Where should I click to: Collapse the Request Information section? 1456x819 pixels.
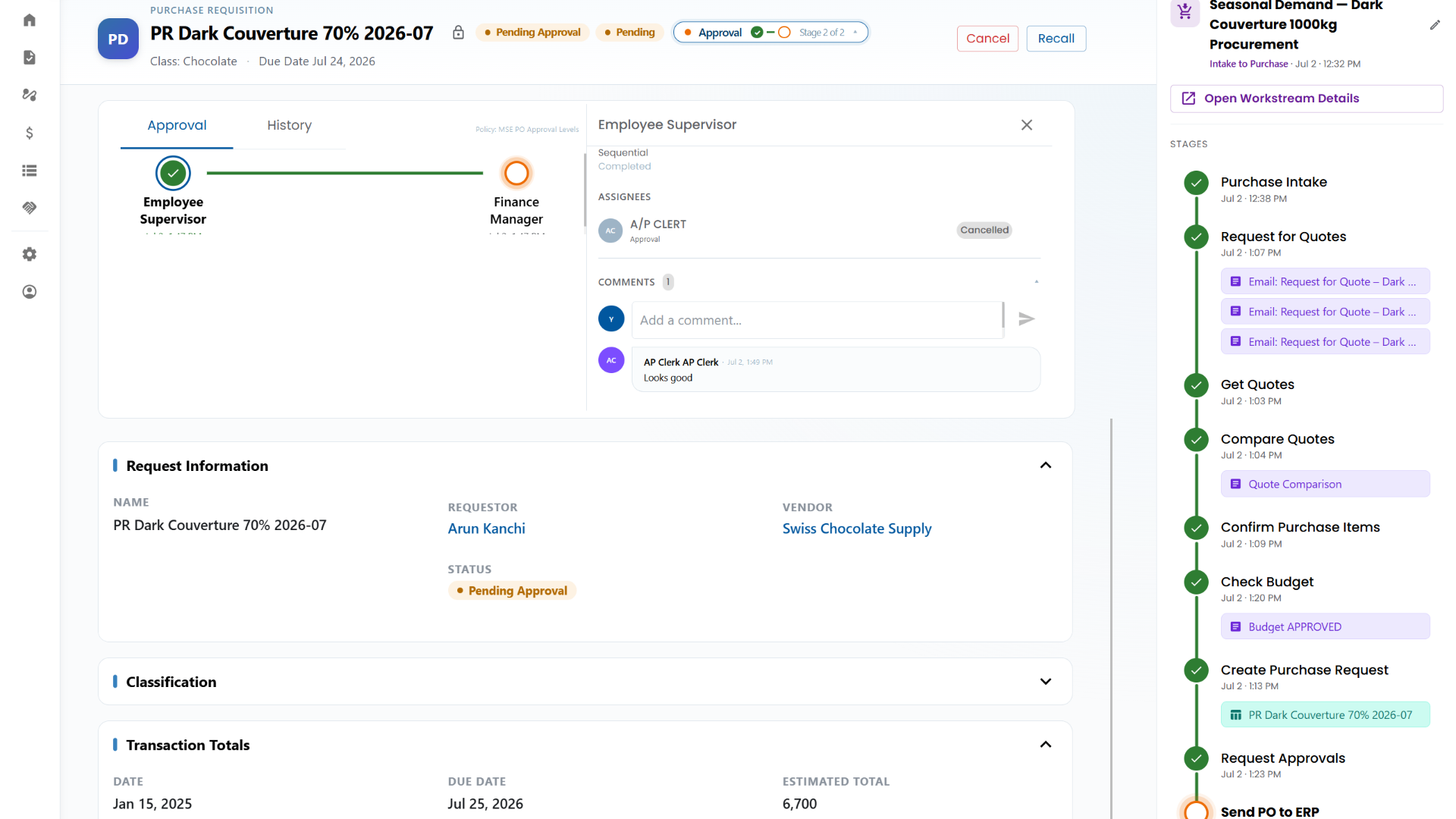(1046, 466)
